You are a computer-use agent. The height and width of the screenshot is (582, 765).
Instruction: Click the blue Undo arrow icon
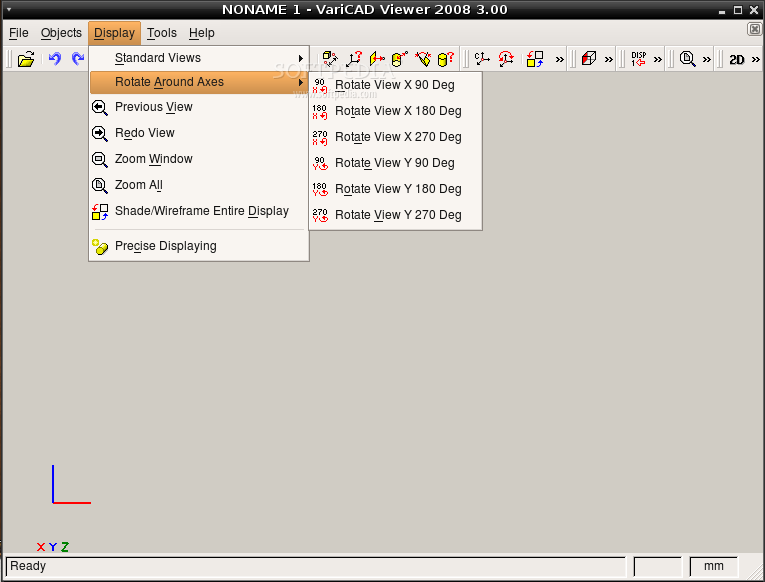click(x=55, y=59)
